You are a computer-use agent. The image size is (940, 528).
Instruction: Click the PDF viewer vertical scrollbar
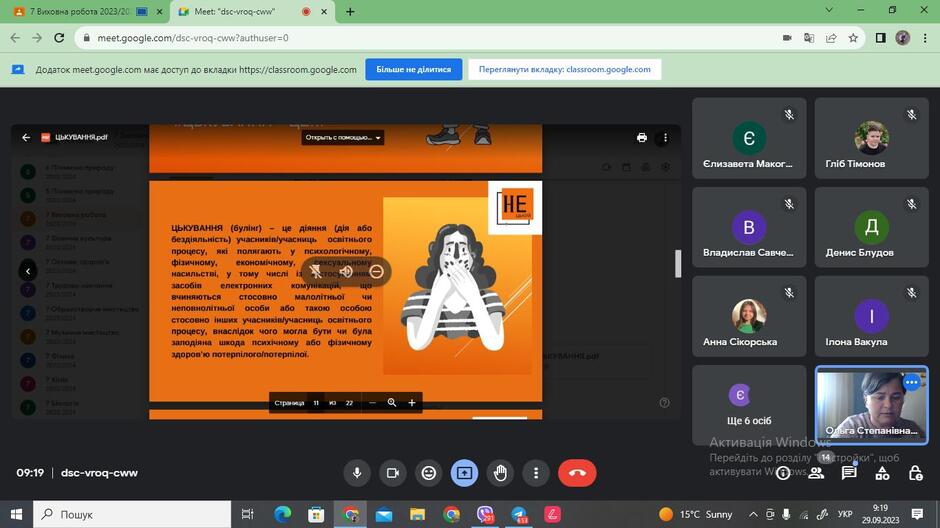pos(678,264)
